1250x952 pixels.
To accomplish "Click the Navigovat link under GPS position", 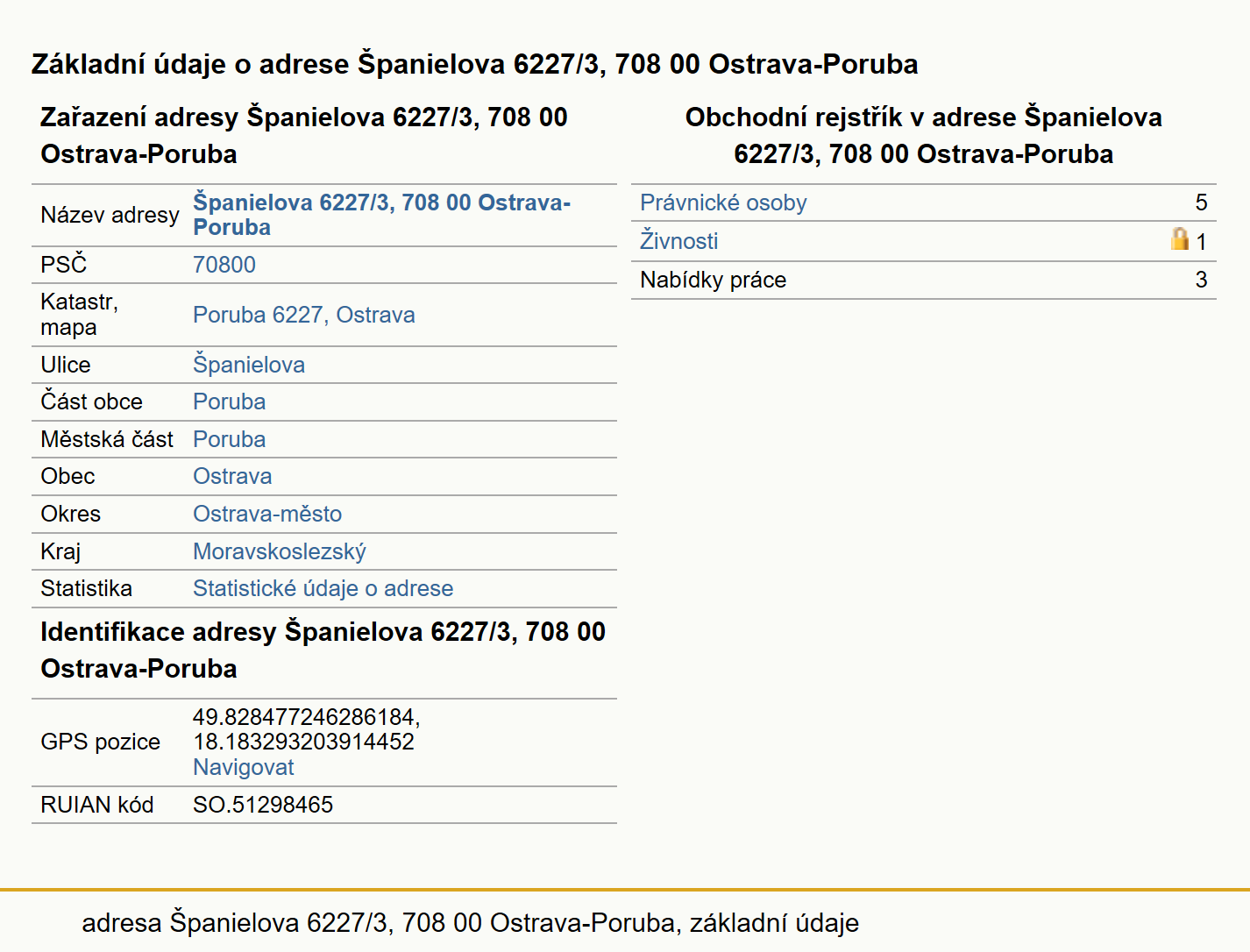I will (x=244, y=767).
